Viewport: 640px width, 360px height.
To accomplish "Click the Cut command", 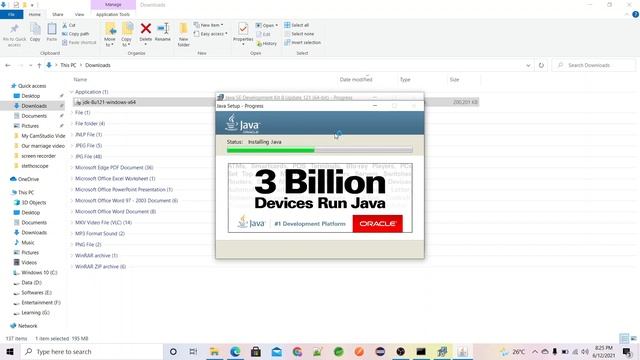I will (69, 25).
